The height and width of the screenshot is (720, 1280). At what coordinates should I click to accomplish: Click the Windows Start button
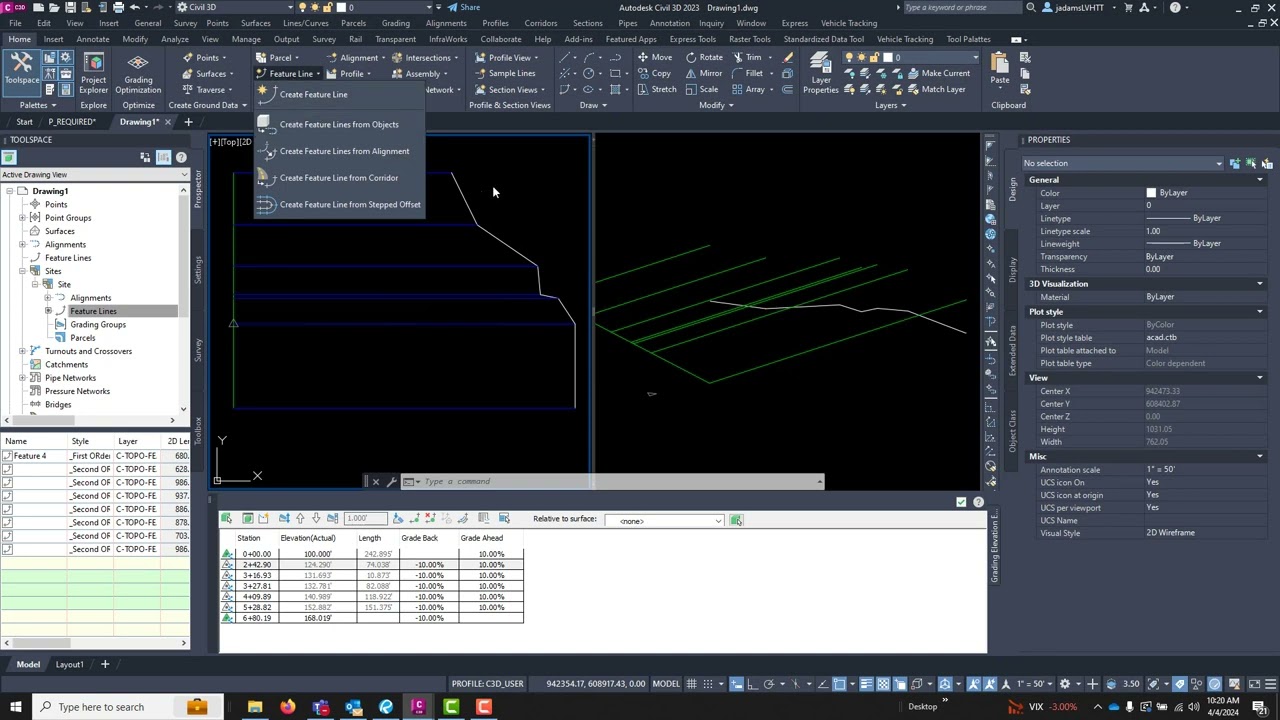15,707
